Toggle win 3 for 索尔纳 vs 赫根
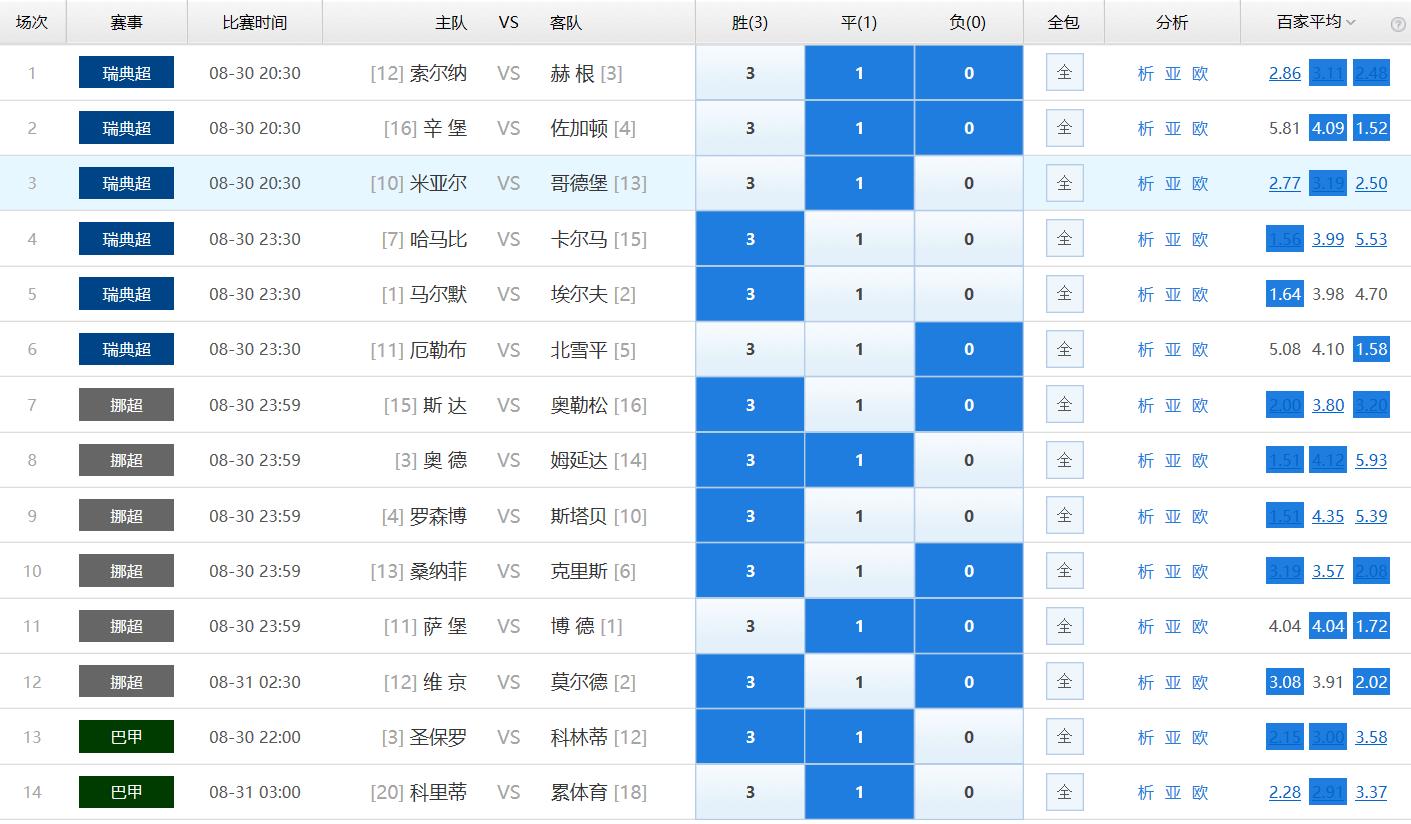The height and width of the screenshot is (824, 1411). point(750,73)
